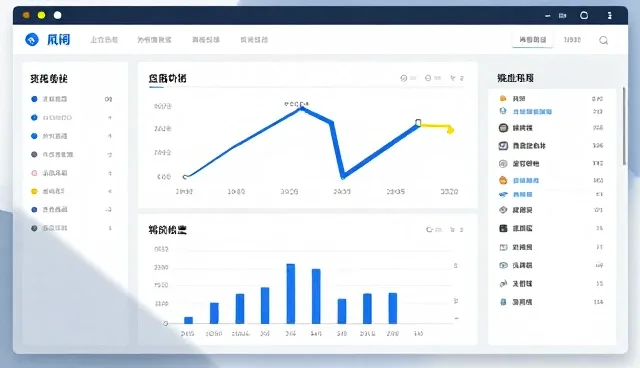Click the clock icon in line chart header
This screenshot has height=368, width=640.
[x=404, y=78]
